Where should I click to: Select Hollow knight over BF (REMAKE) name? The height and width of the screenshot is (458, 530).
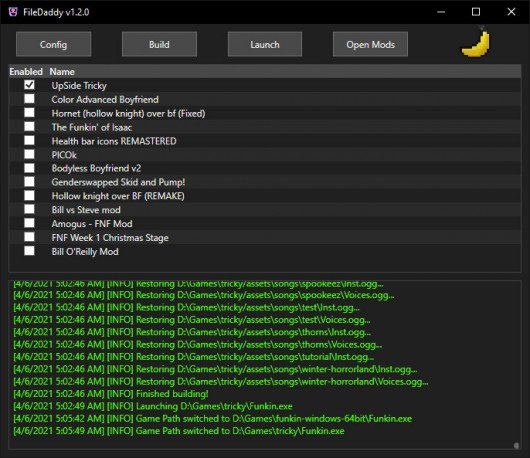[118, 196]
